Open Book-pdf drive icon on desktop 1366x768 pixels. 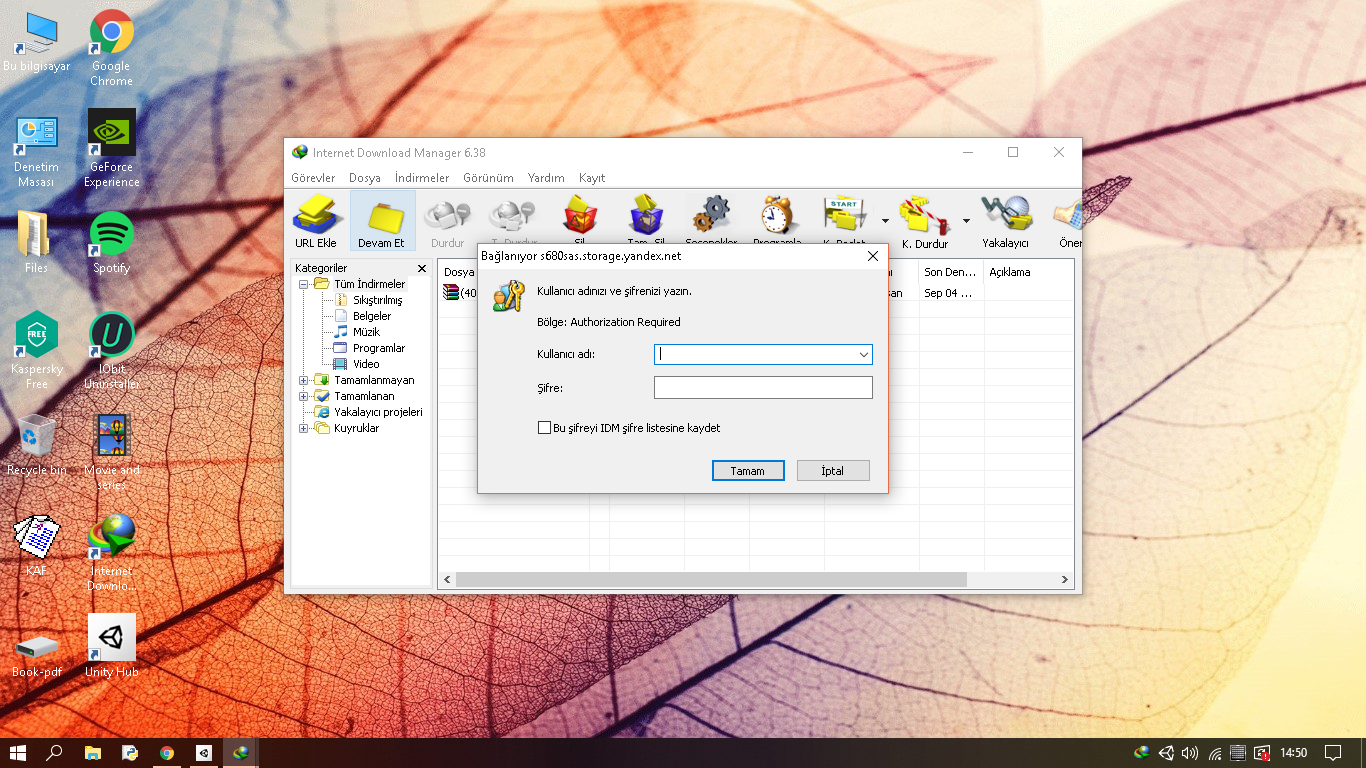36,655
